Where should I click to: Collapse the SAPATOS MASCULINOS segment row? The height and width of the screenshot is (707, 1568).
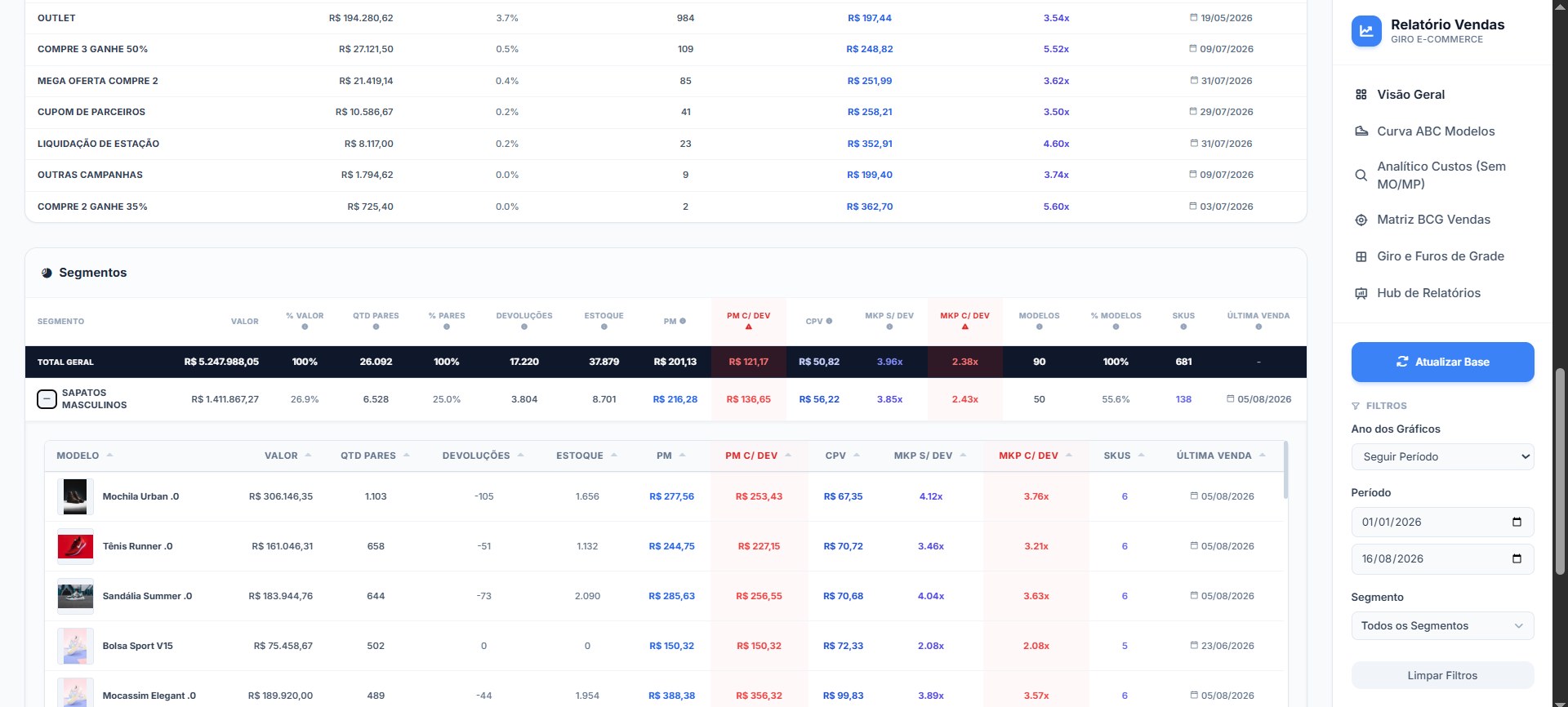[47, 399]
